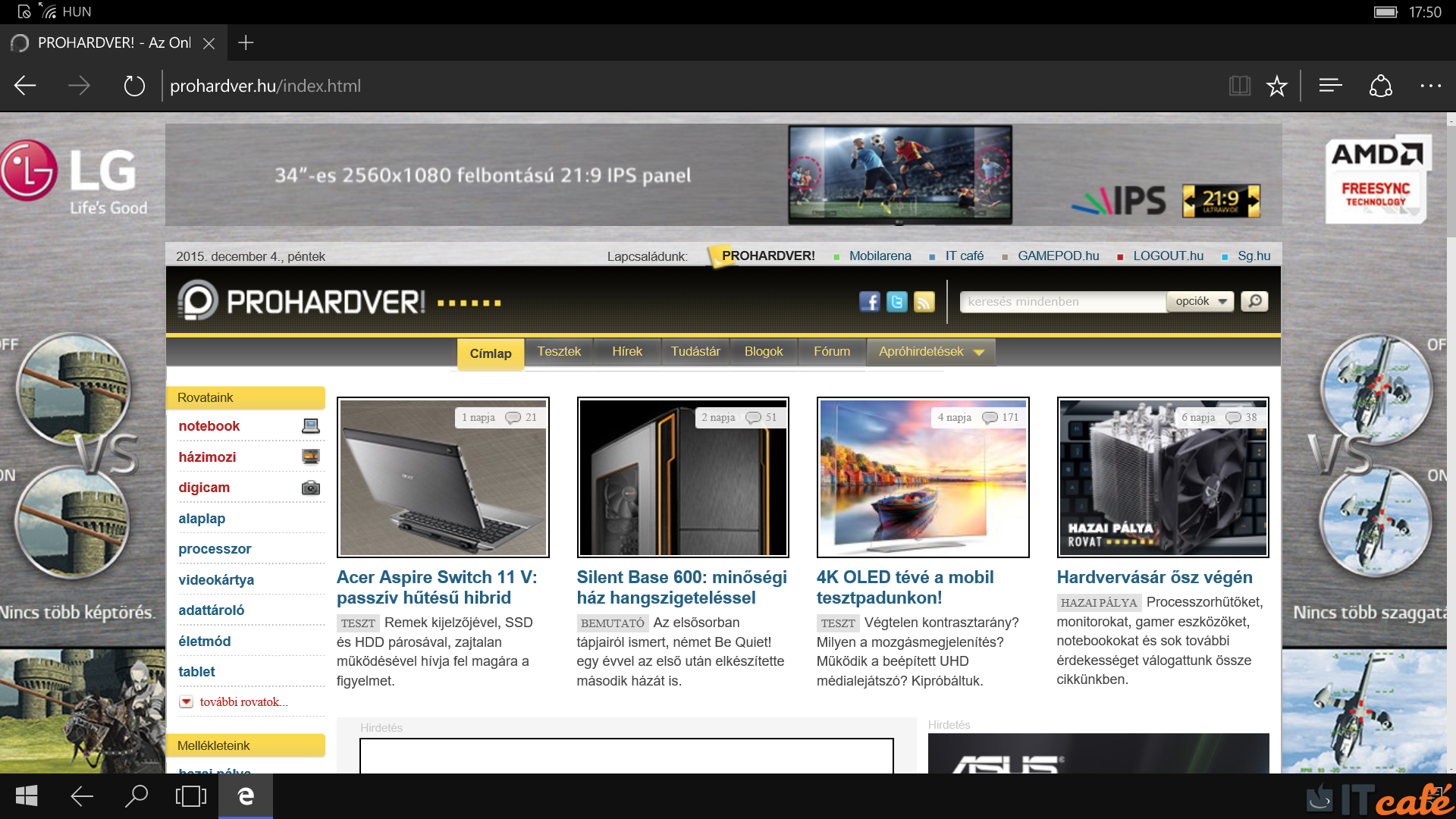Open the Silent Base 600 case thumbnail

click(682, 477)
